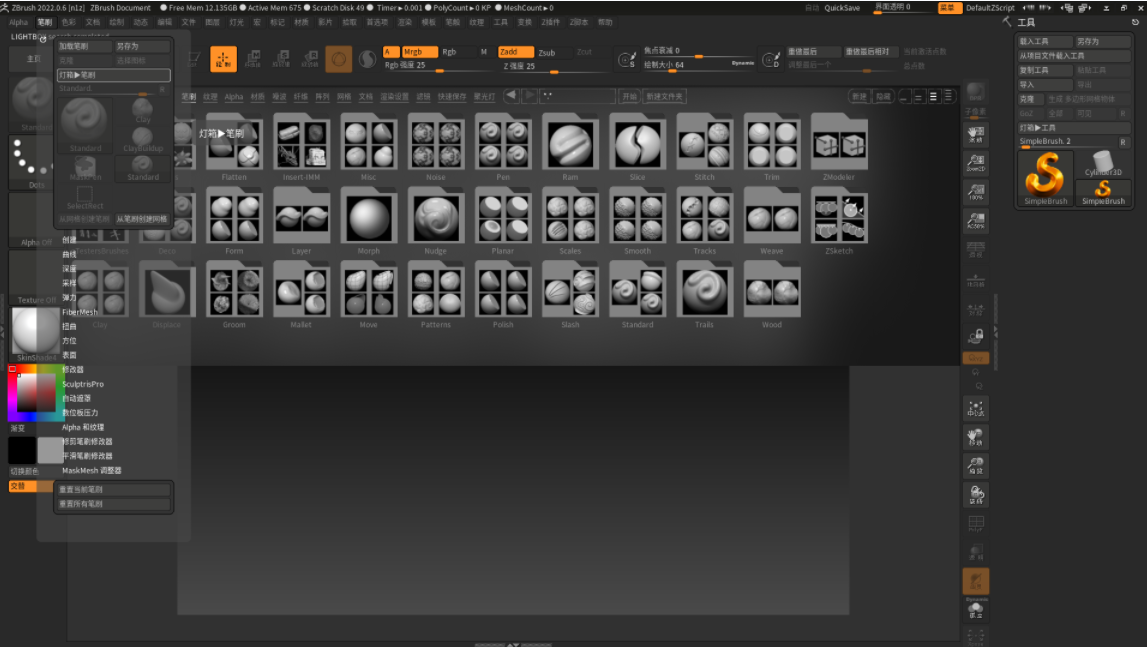Screen dimensions: 1147x647
Task: Toggle the Zadd mode button
Action: [x=516, y=52]
